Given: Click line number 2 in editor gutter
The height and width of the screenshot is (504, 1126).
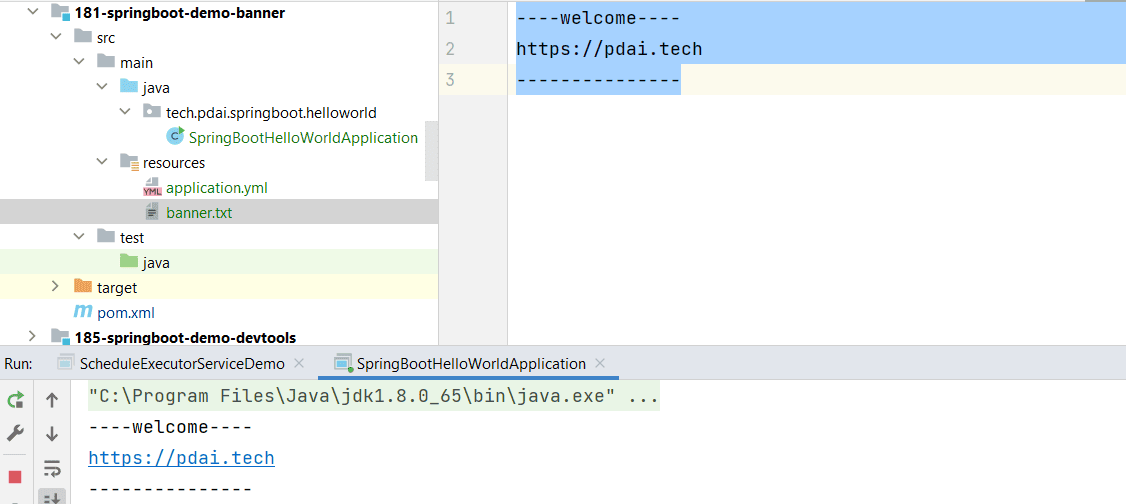Looking at the screenshot, I should click(450, 49).
